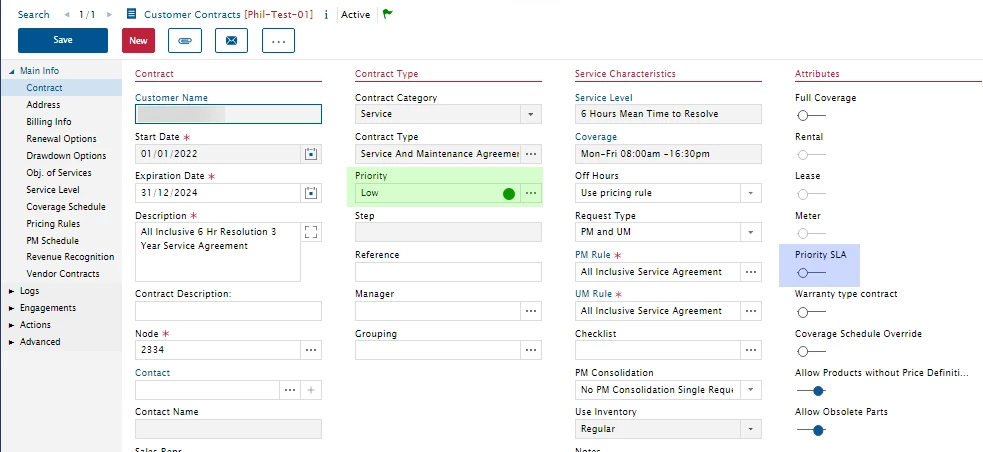Expand the Logs section in sidebar
The image size is (983, 452).
[12, 291]
